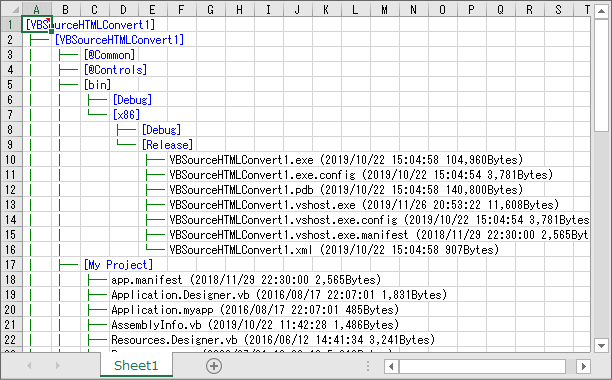Select column F header
The height and width of the screenshot is (380, 612).
[181, 9]
